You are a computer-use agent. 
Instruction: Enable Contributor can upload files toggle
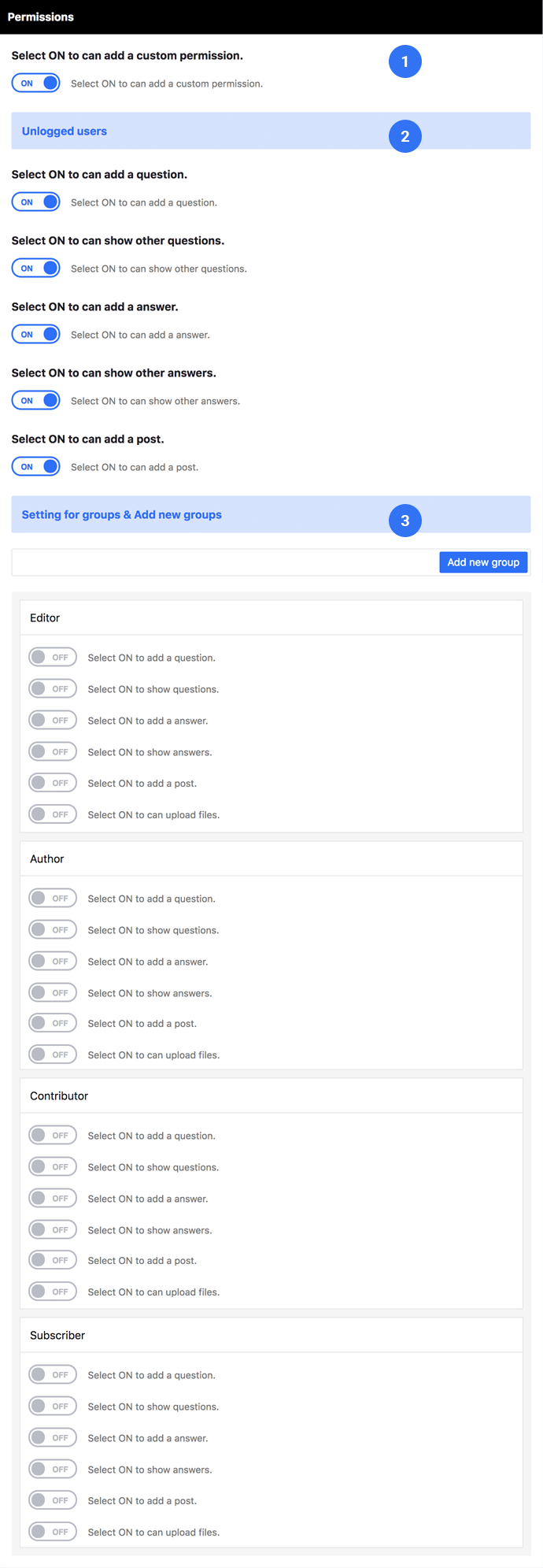point(53,1292)
